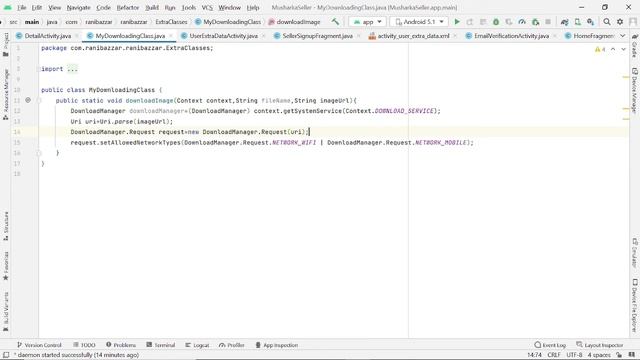Open the VCS menu
Screen dimensions: 640x360
click(207, 7)
